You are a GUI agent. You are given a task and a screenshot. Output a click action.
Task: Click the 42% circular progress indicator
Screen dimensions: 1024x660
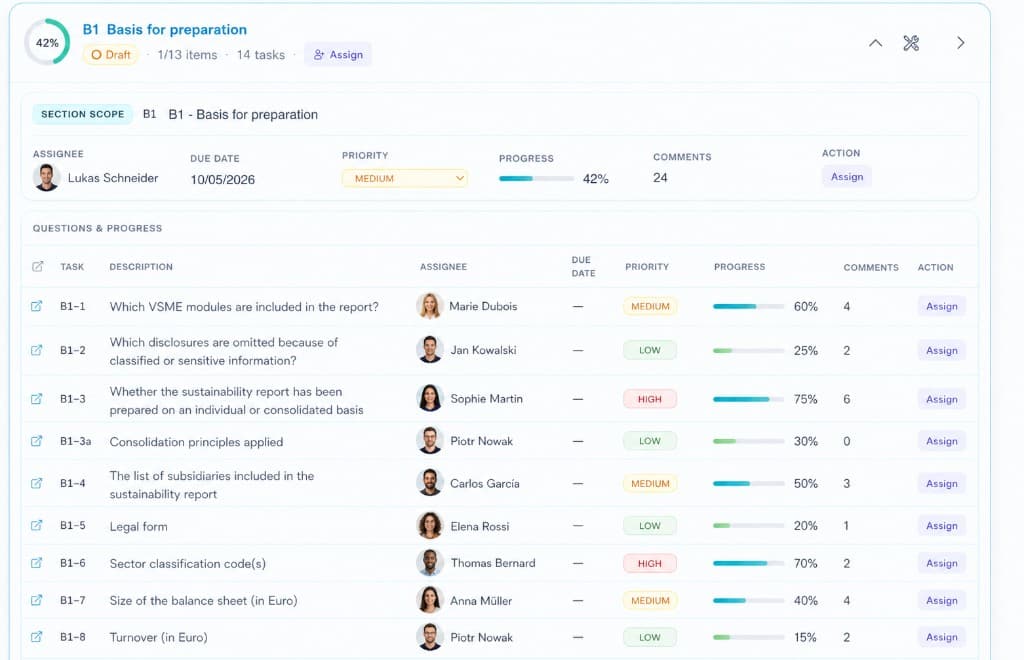pos(47,43)
